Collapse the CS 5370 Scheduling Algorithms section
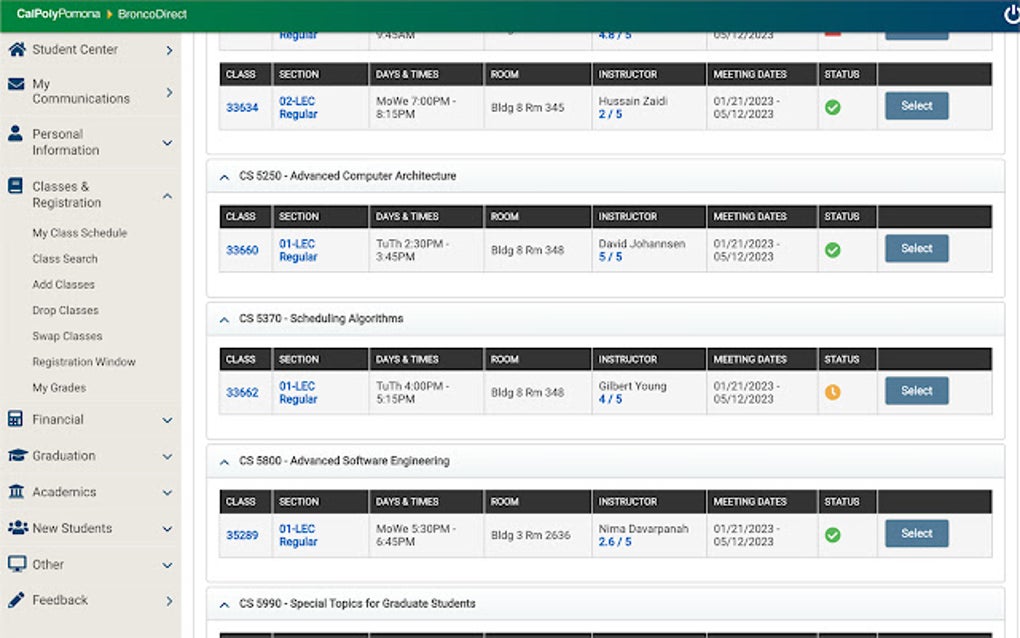The width and height of the screenshot is (1020, 638). pos(224,319)
